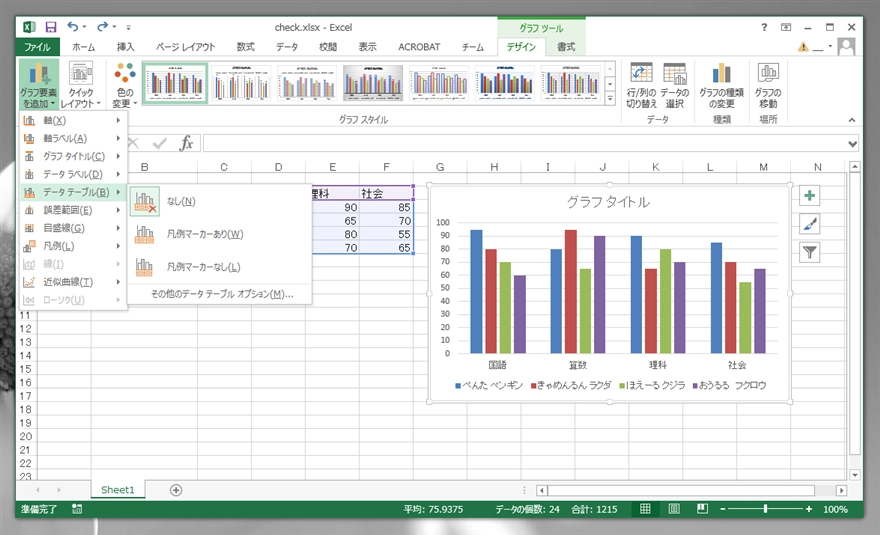Switch to Normal view icon in status bar
The width and height of the screenshot is (880, 535).
[x=645, y=509]
